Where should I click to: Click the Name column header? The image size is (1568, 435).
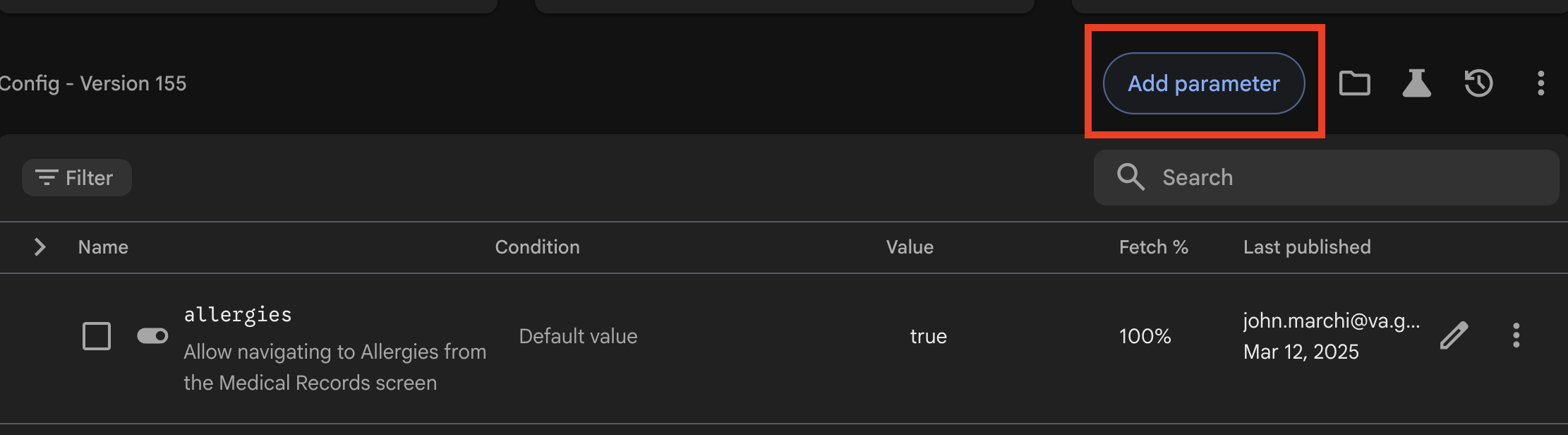pyautogui.click(x=102, y=247)
